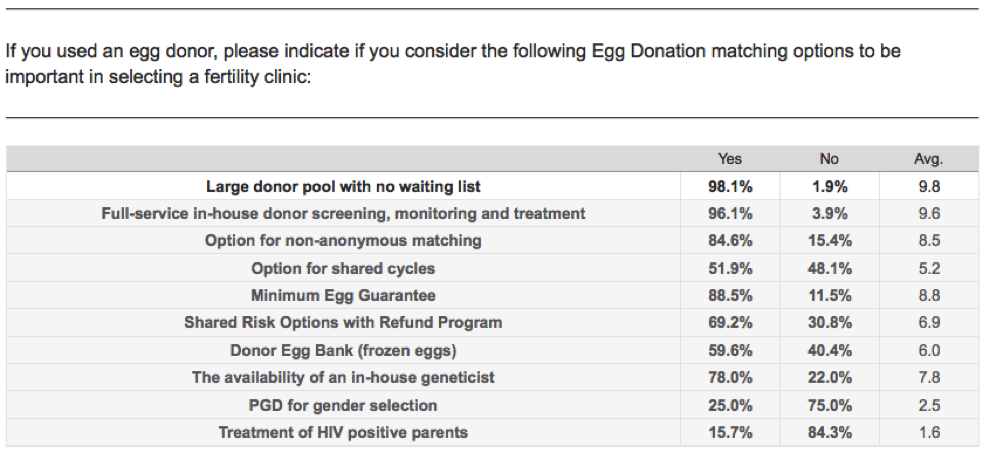Click the 75.0% No value cell
Screen dimensions: 985x455
point(829,405)
